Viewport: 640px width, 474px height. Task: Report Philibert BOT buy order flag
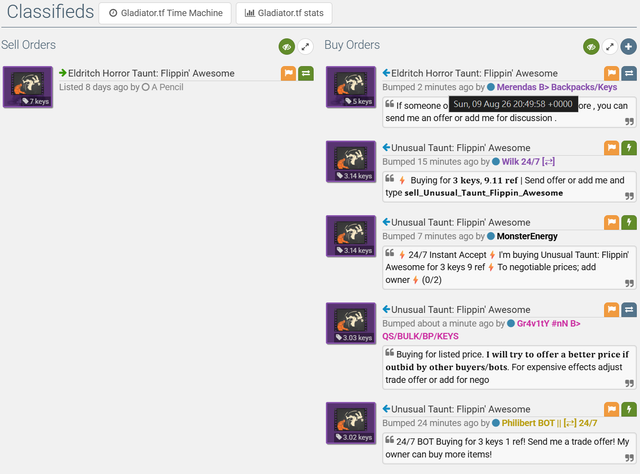coord(611,409)
